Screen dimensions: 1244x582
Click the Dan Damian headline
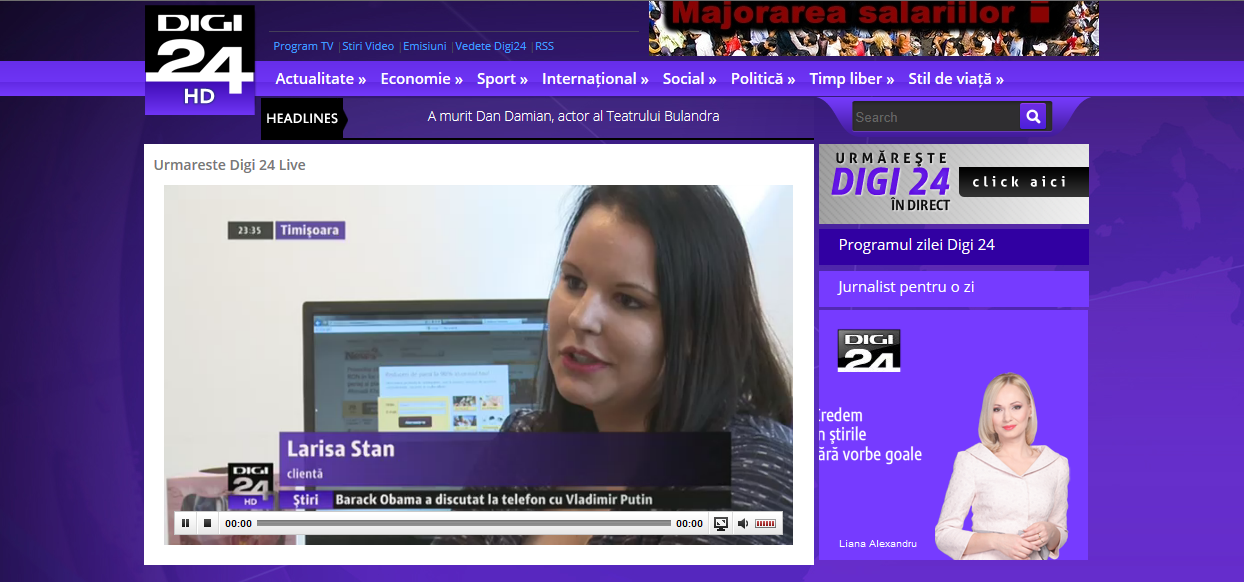[572, 115]
